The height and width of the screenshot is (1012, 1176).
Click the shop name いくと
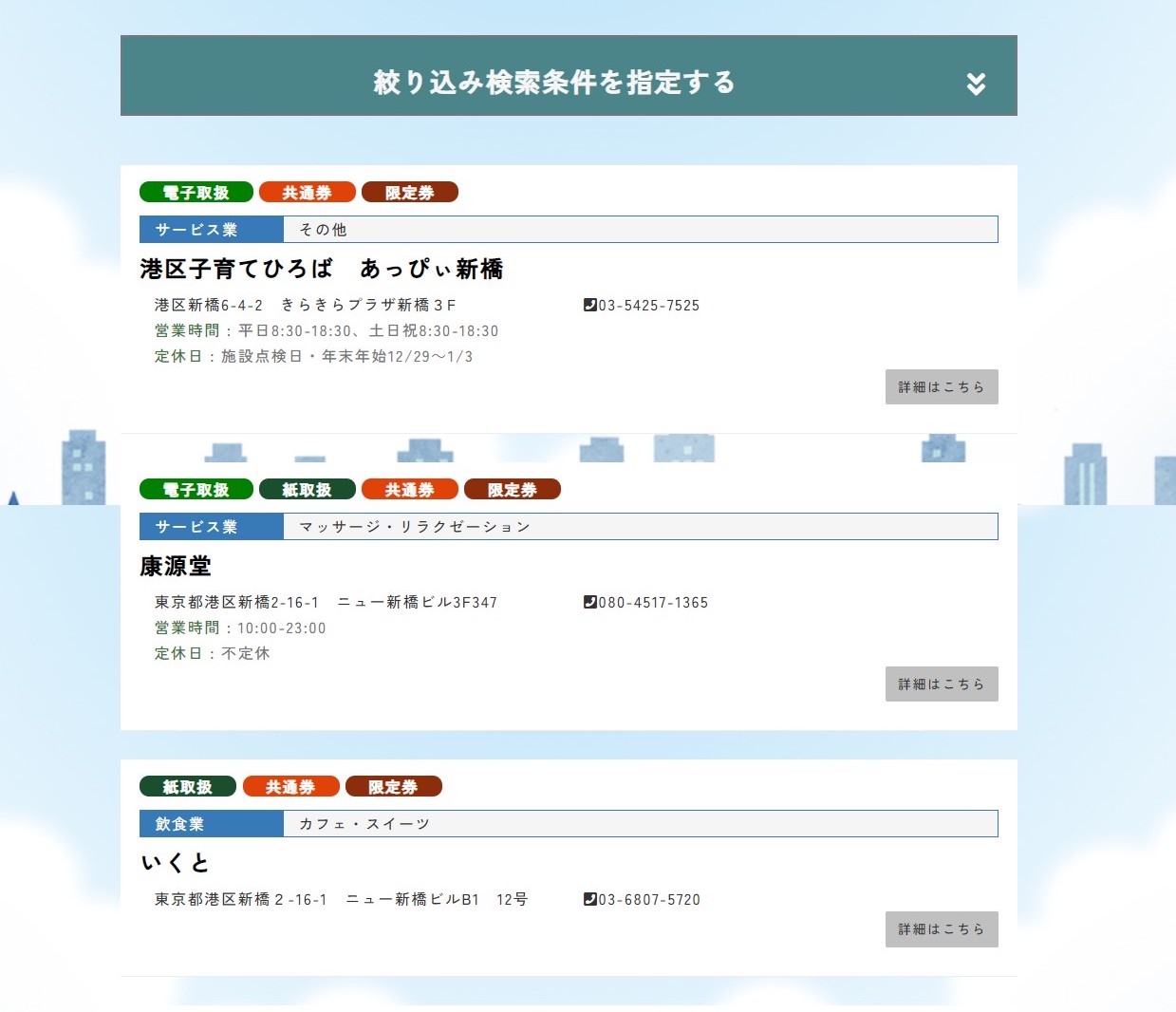tap(175, 864)
